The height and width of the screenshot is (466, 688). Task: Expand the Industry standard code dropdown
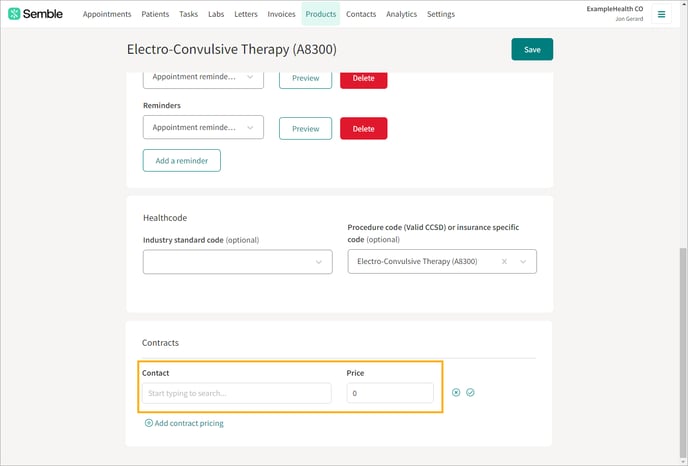pyautogui.click(x=319, y=262)
